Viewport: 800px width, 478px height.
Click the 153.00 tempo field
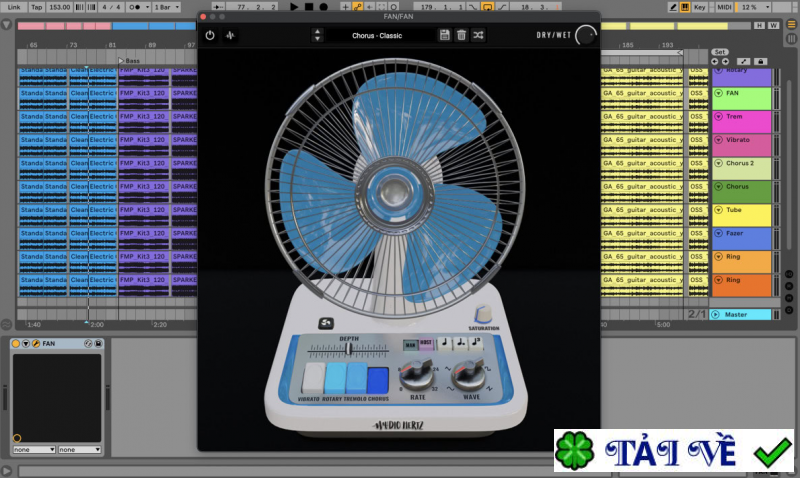tap(60, 7)
